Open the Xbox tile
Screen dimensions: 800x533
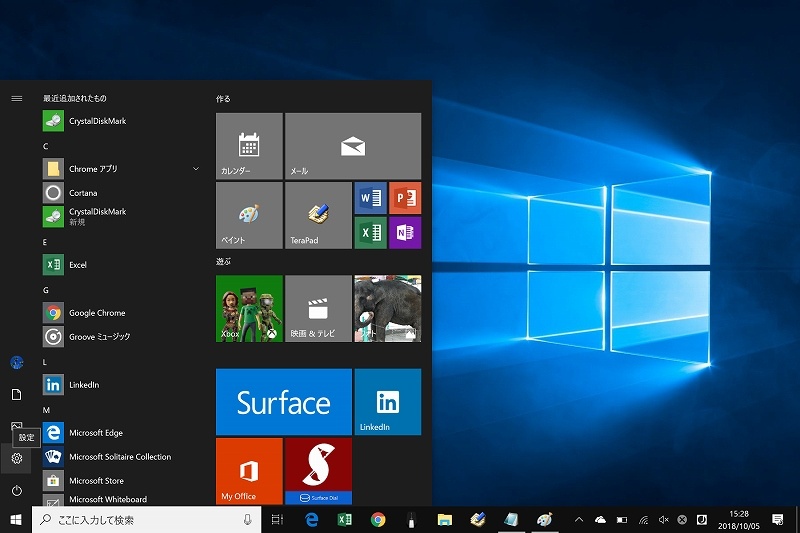pos(249,309)
